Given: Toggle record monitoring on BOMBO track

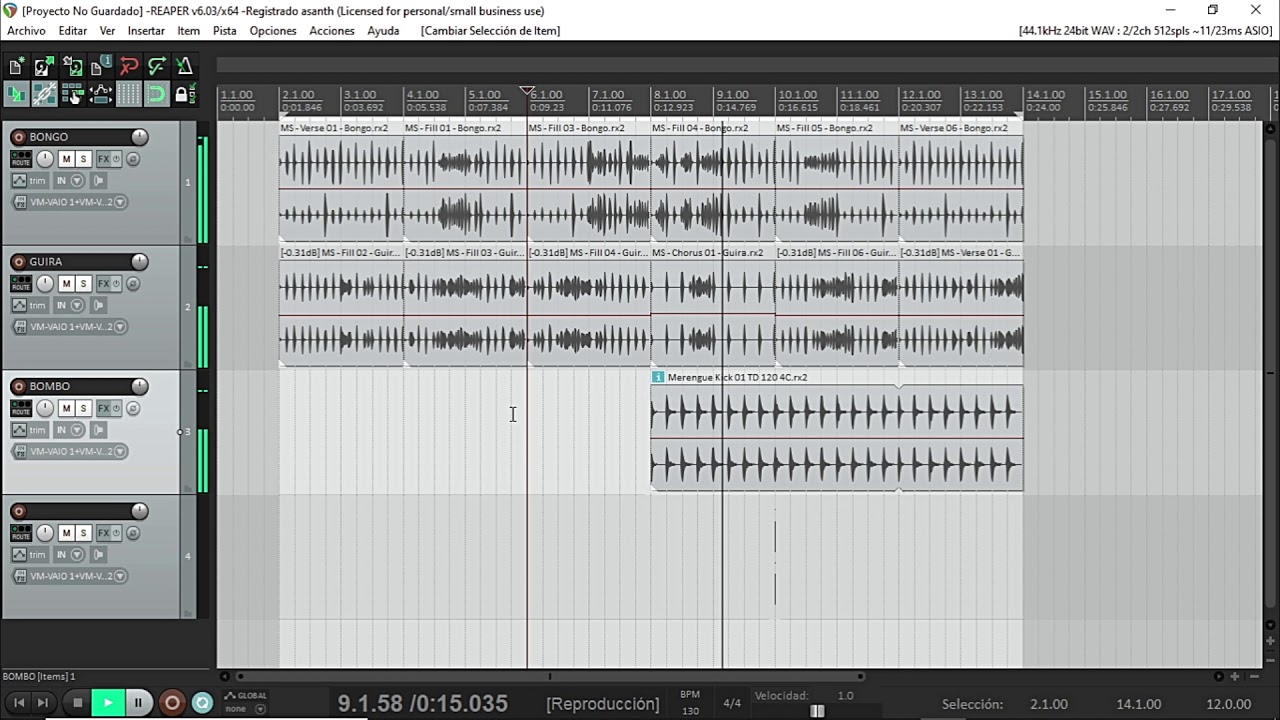Looking at the screenshot, I should coord(98,430).
